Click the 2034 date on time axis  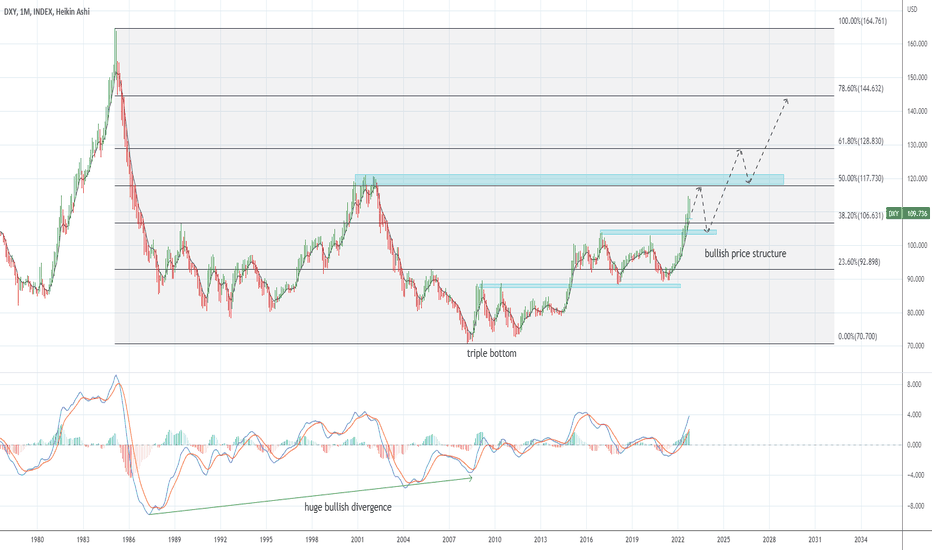click(x=861, y=540)
